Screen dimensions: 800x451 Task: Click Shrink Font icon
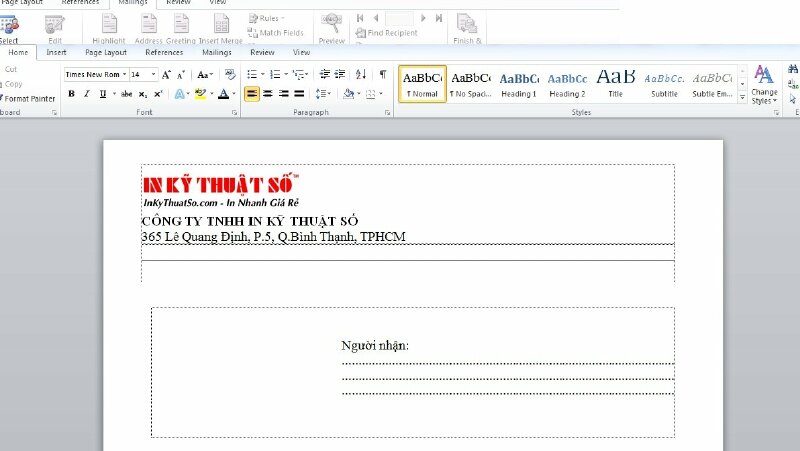pos(181,74)
